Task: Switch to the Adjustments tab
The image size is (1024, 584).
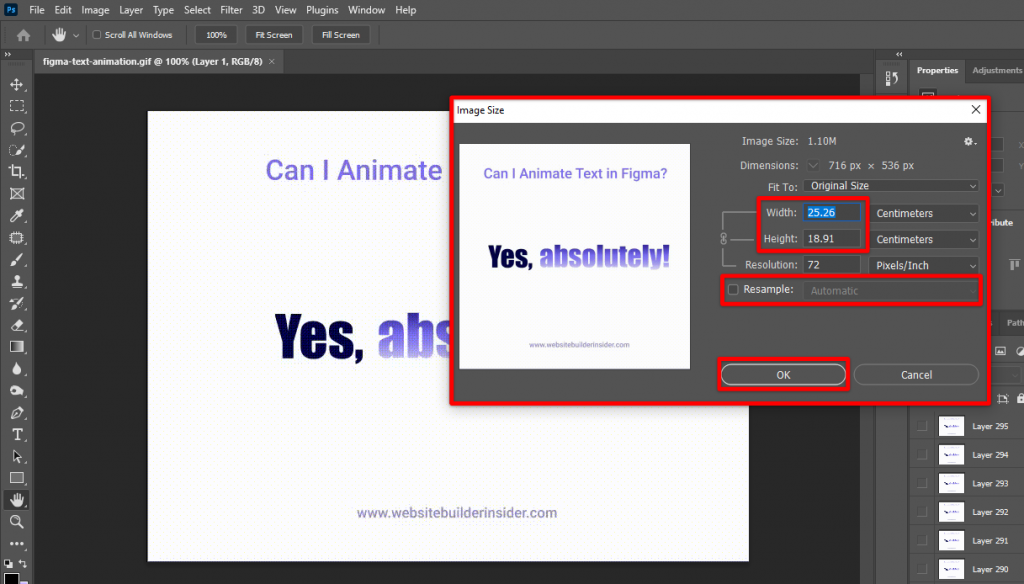Action: click(996, 70)
